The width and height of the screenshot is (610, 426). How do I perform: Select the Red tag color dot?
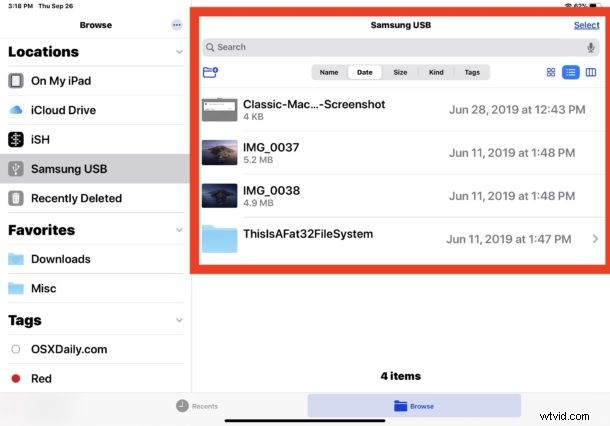(16, 378)
